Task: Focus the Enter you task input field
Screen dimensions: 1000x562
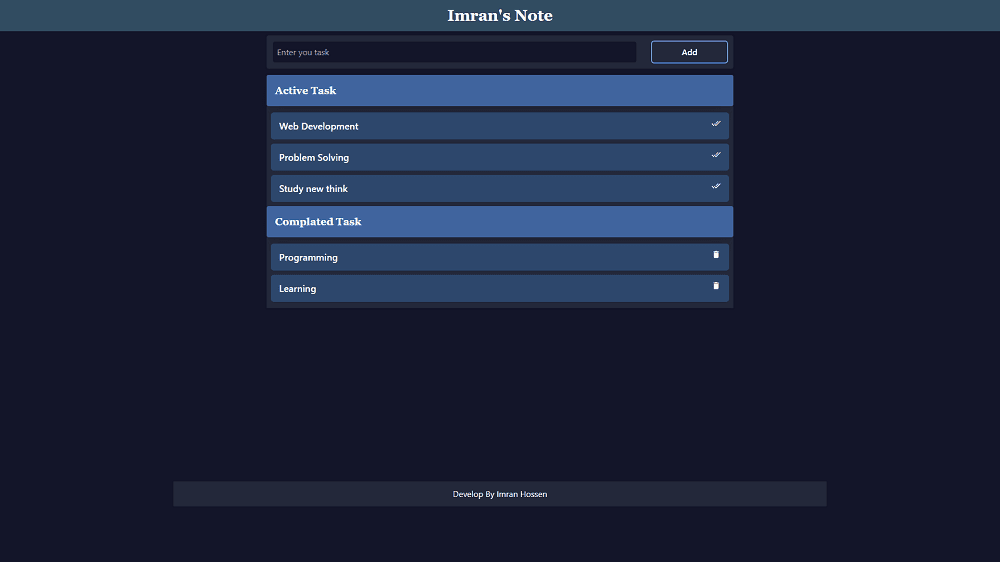Action: click(454, 52)
